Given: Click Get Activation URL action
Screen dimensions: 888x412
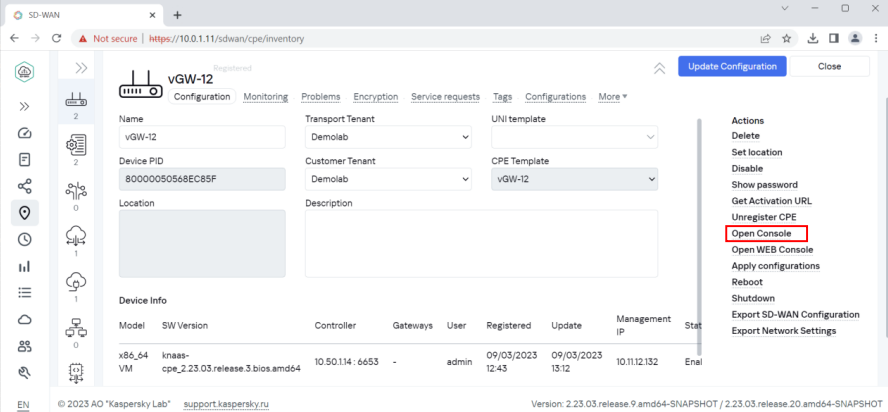Looking at the screenshot, I should click(x=771, y=201).
